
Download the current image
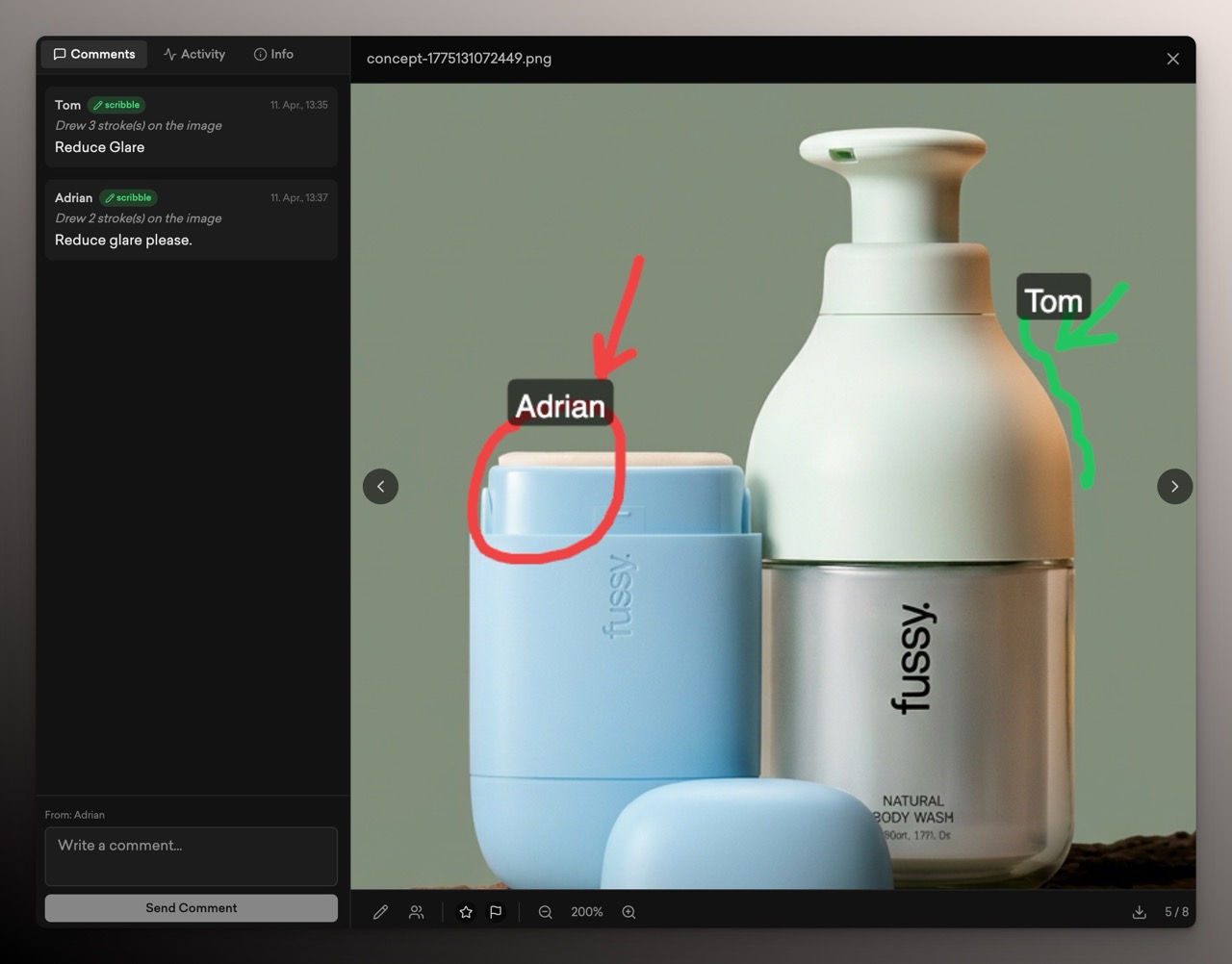(x=1139, y=912)
